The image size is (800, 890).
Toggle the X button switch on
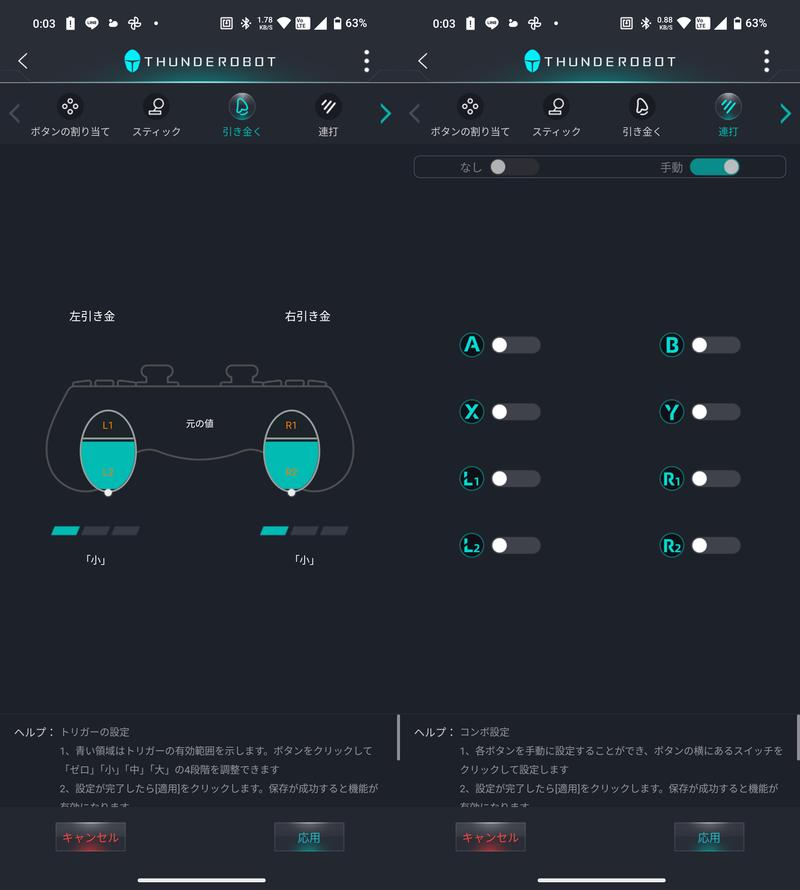click(x=517, y=412)
